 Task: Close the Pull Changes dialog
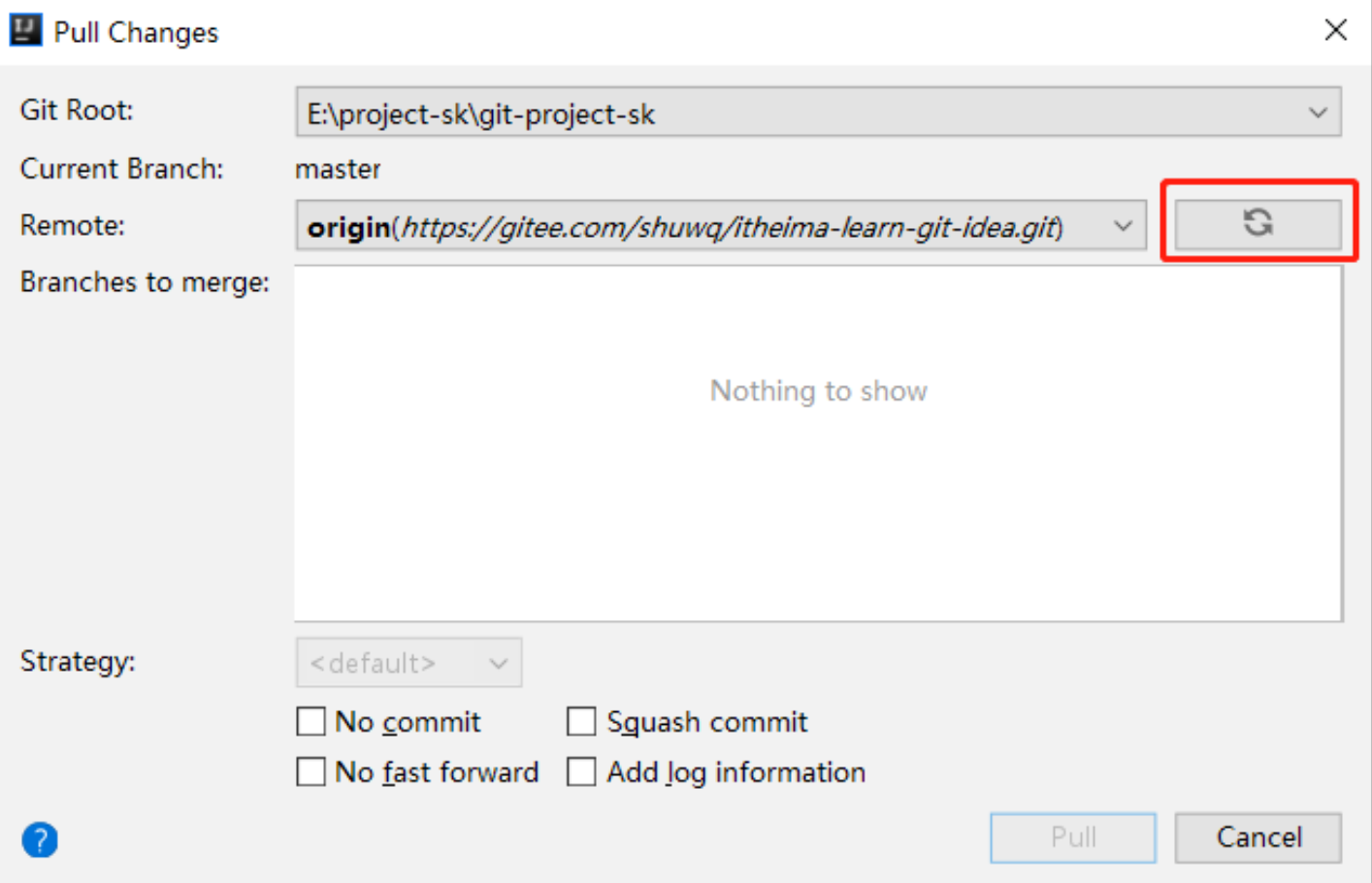(x=1335, y=30)
